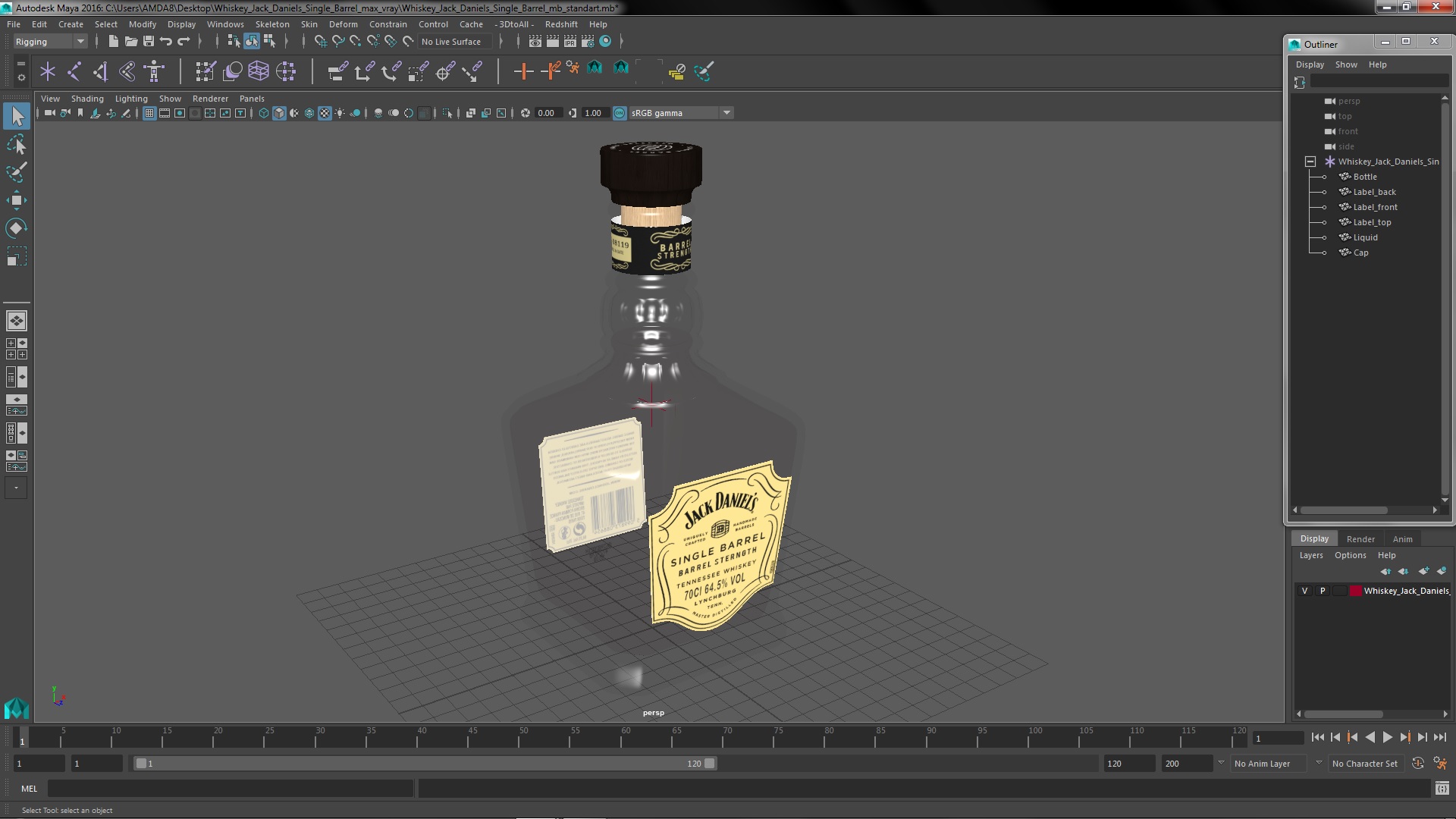Click the timeline at frame 60
This screenshot has height=819, width=1456.
pyautogui.click(x=626, y=737)
